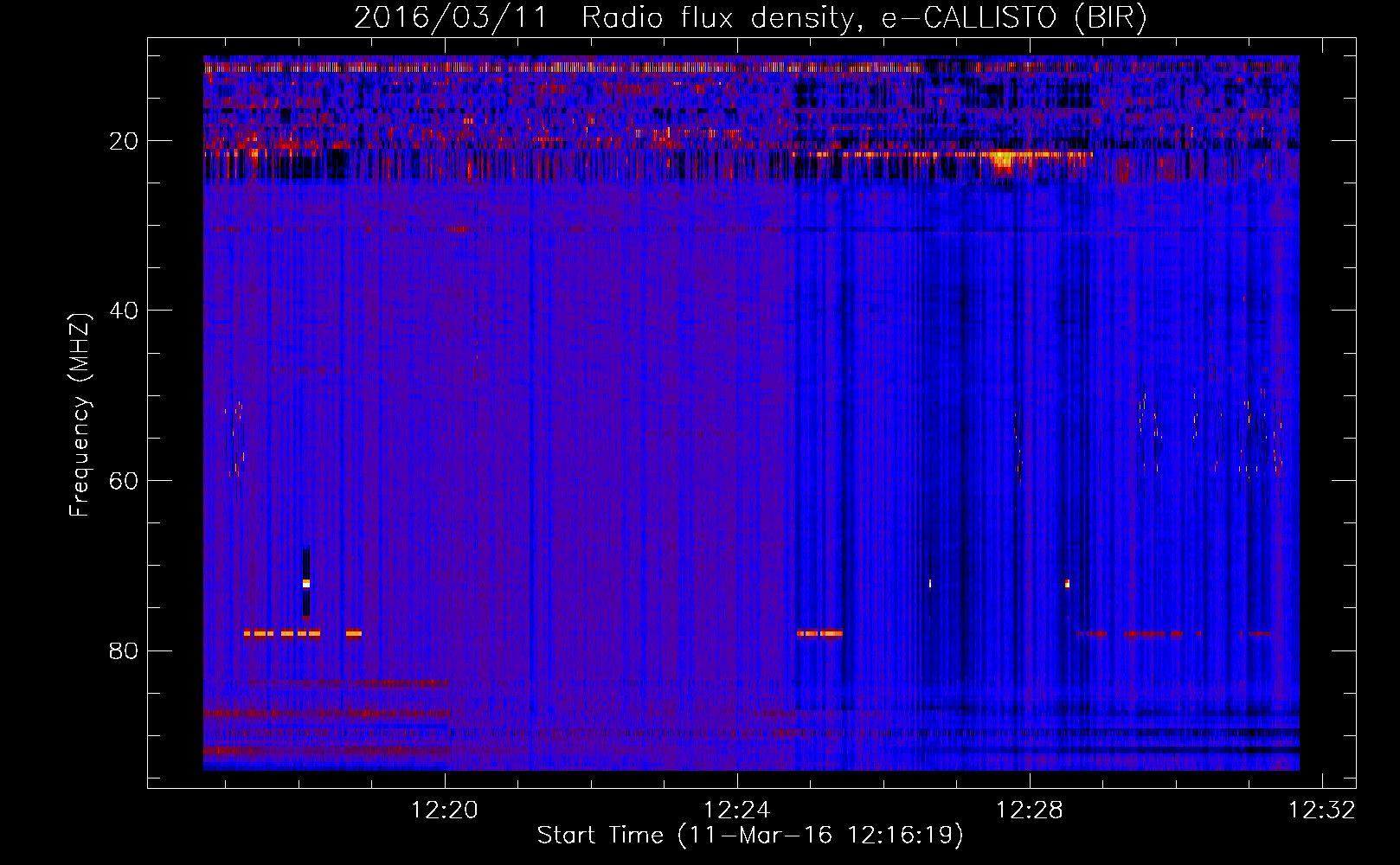Click the 12:28 time tick label

point(1030,810)
